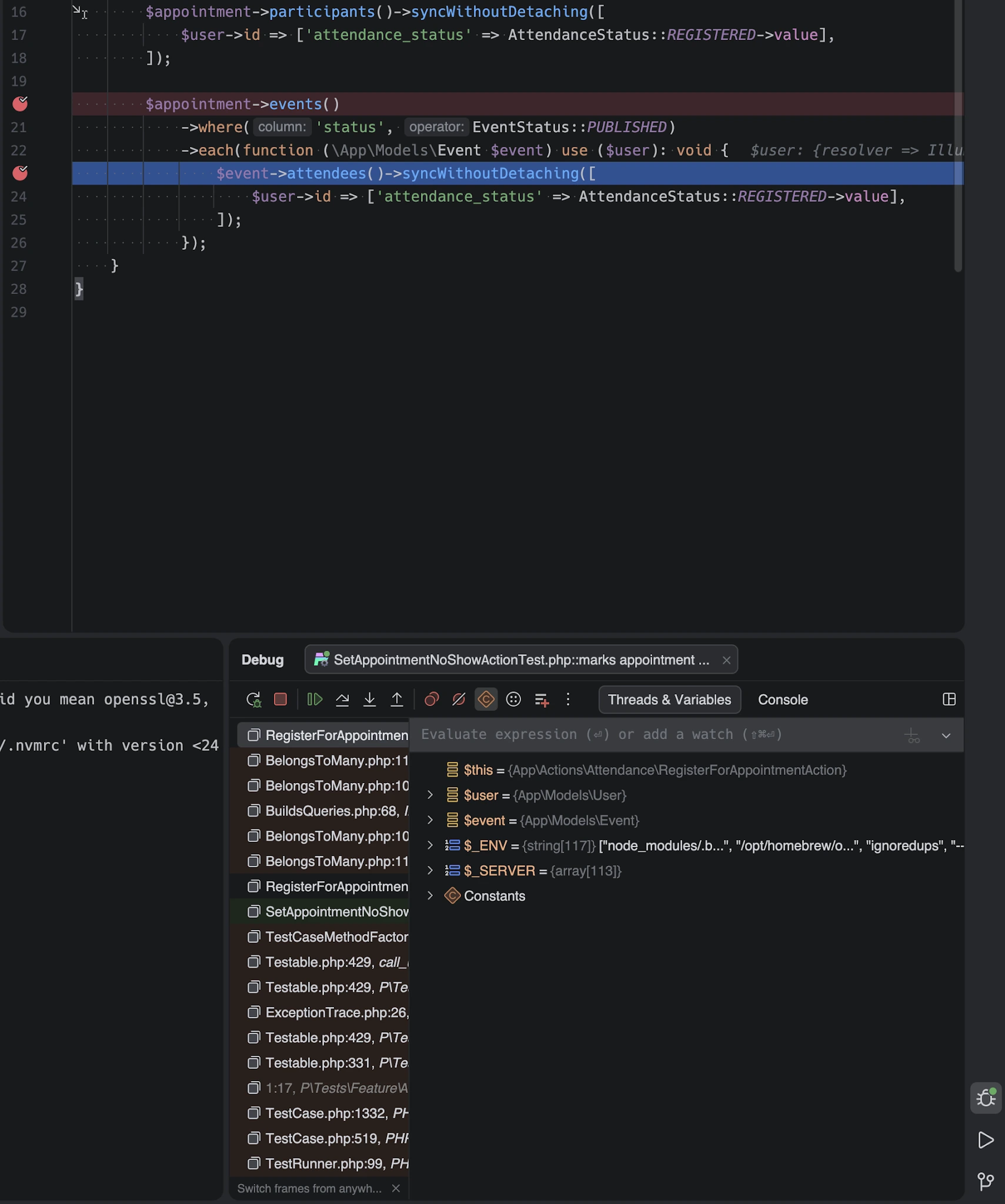Expand the $event variable node
The height and width of the screenshot is (1204, 1005).
point(430,821)
